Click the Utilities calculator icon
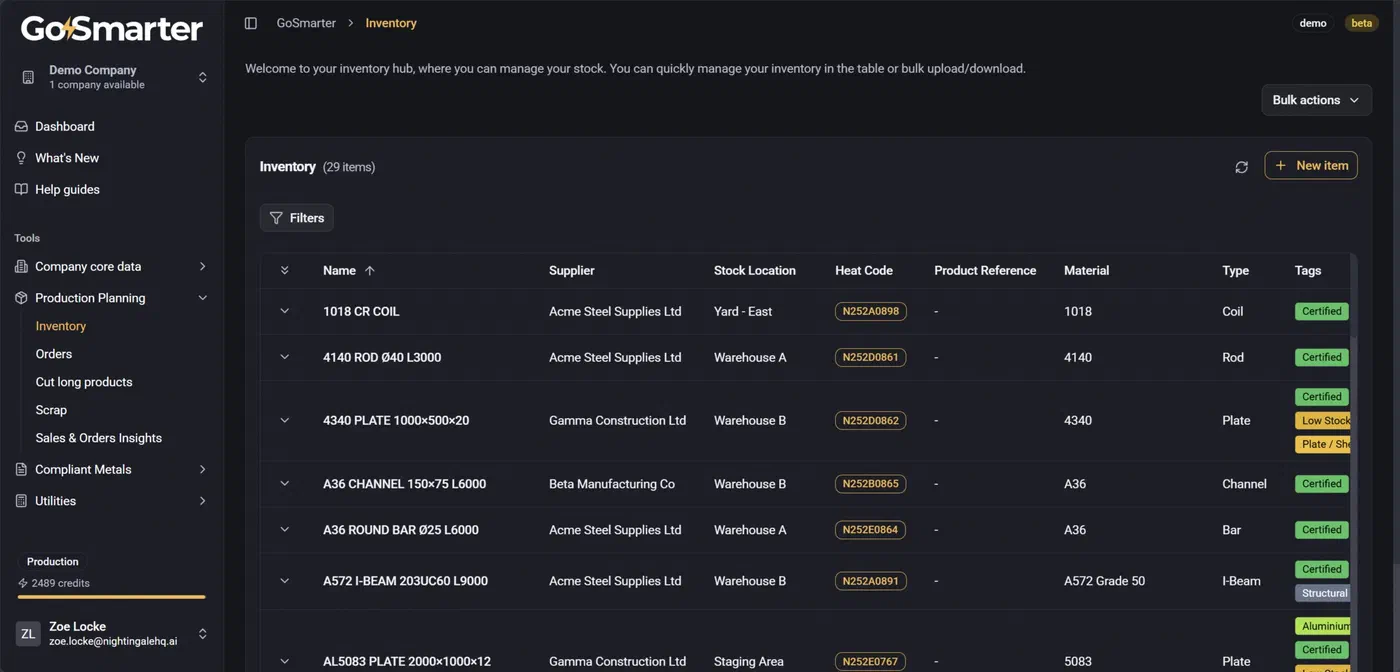The height and width of the screenshot is (672, 1400). pos(21,501)
